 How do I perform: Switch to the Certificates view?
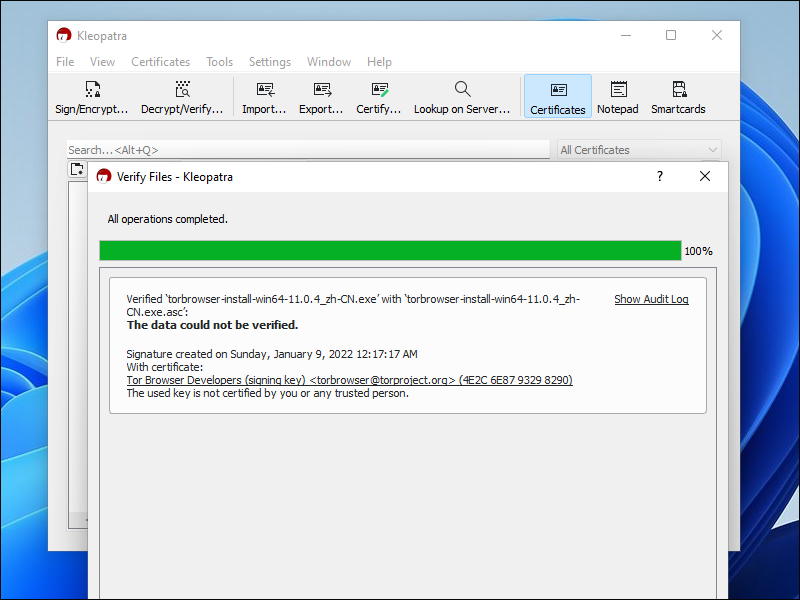coord(558,97)
